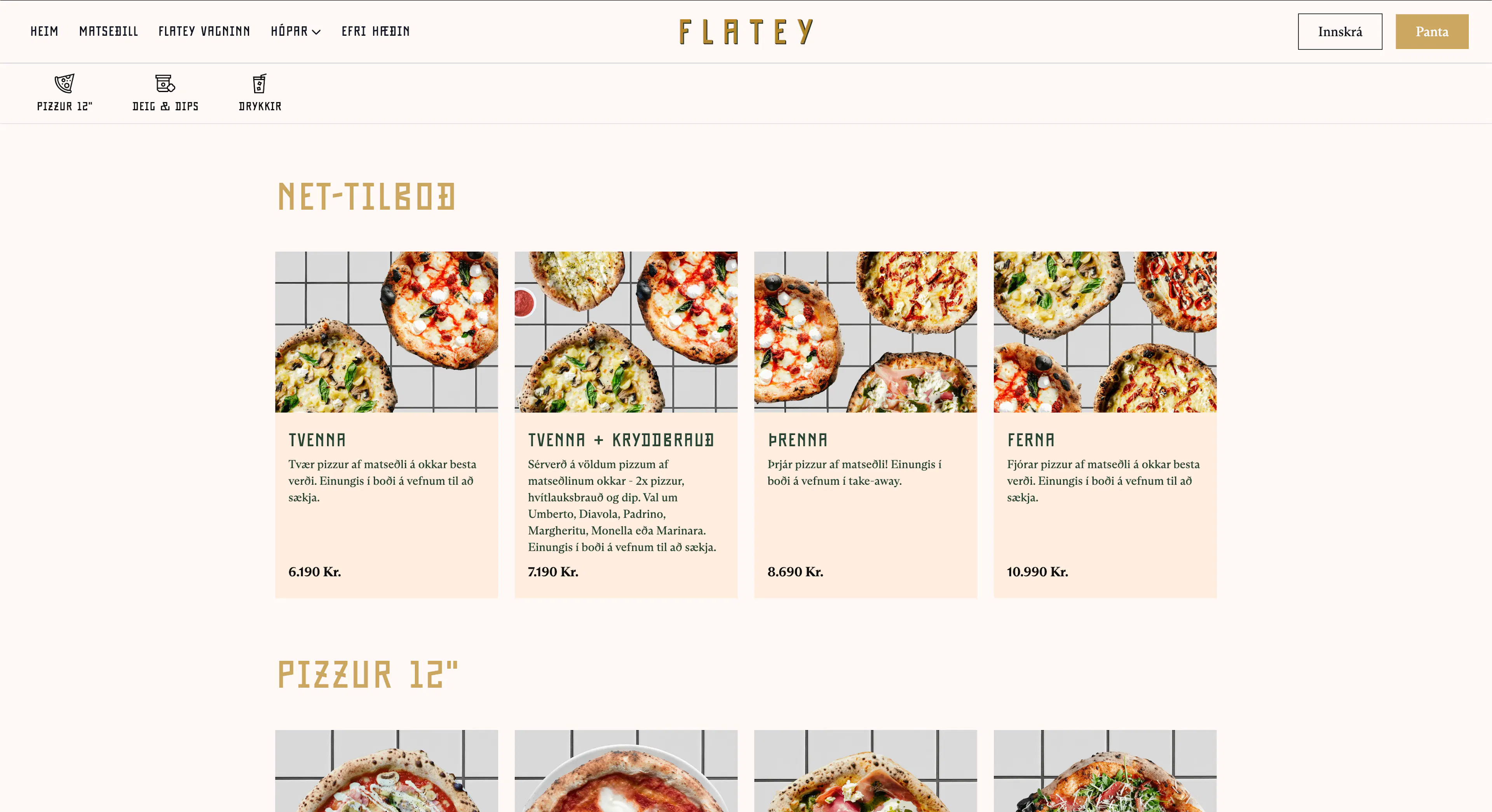Jump to the Deig & Dips category label

tap(166, 106)
